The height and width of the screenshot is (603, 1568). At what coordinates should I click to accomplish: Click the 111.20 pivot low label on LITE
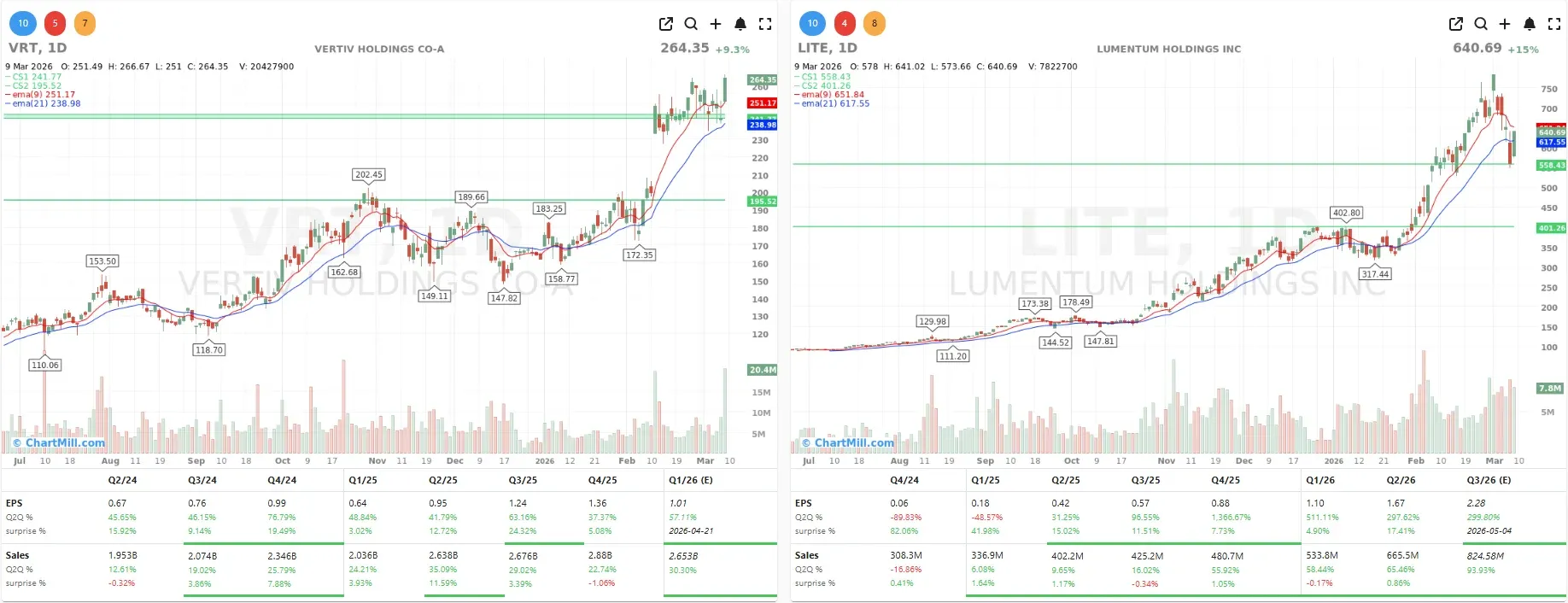coord(953,356)
